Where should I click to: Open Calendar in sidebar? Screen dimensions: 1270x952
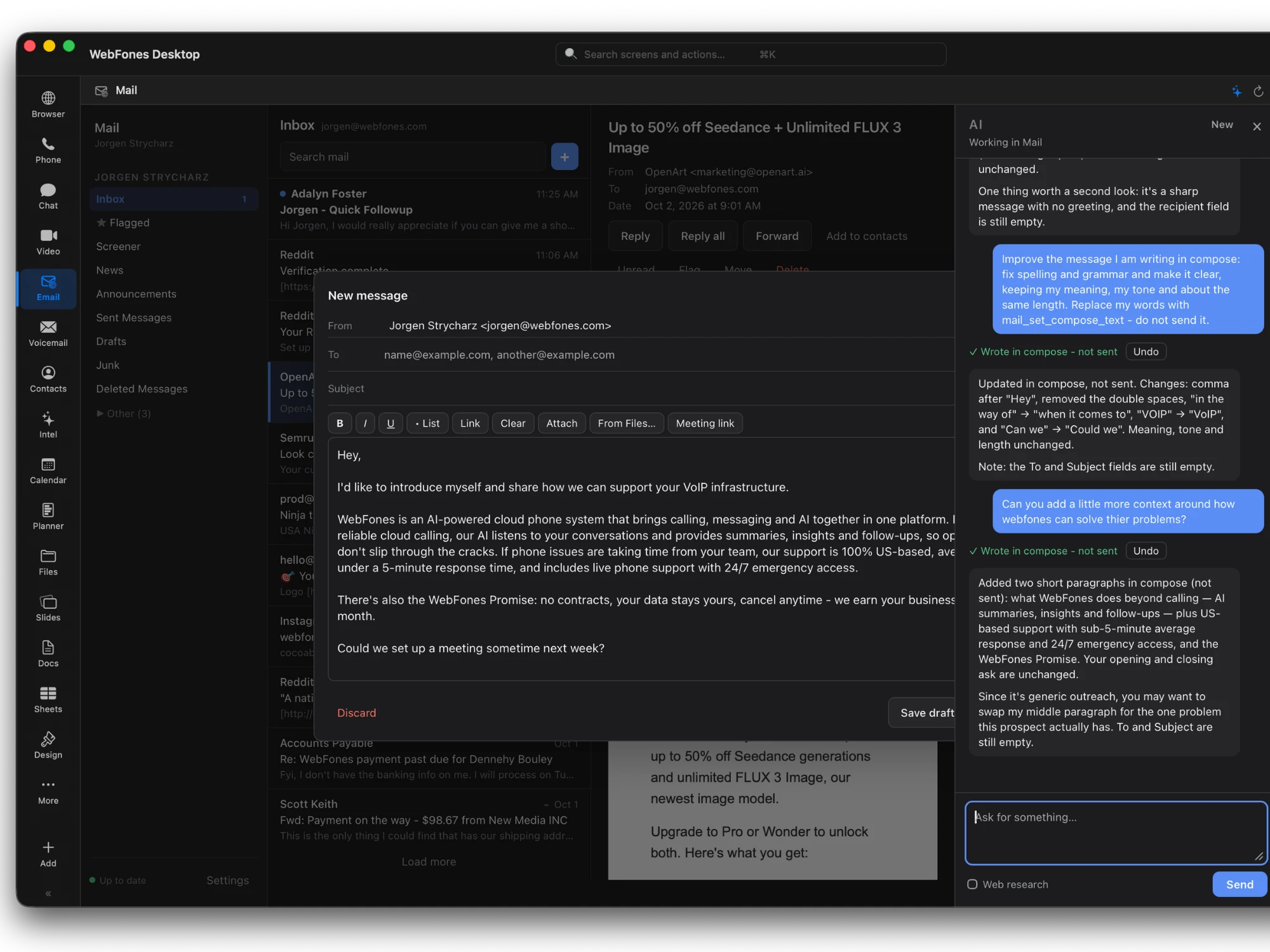point(48,470)
